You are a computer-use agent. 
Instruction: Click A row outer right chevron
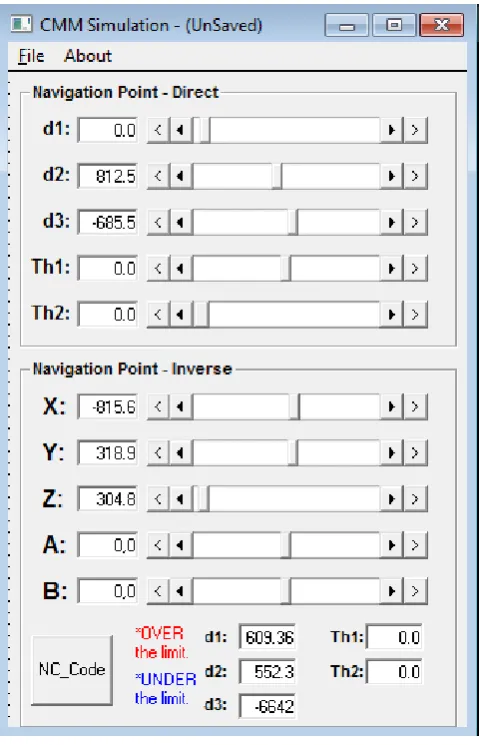pyautogui.click(x=415, y=545)
